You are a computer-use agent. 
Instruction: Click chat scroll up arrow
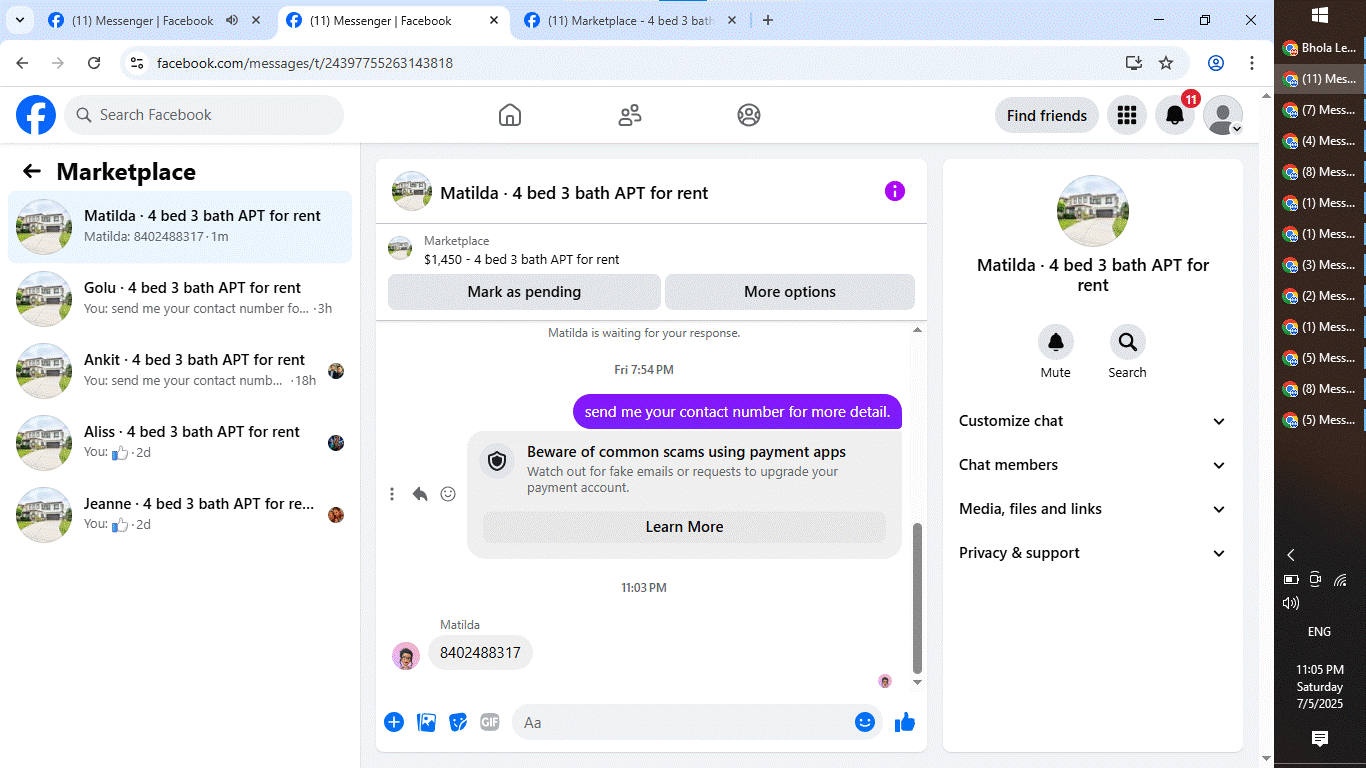[x=918, y=330]
